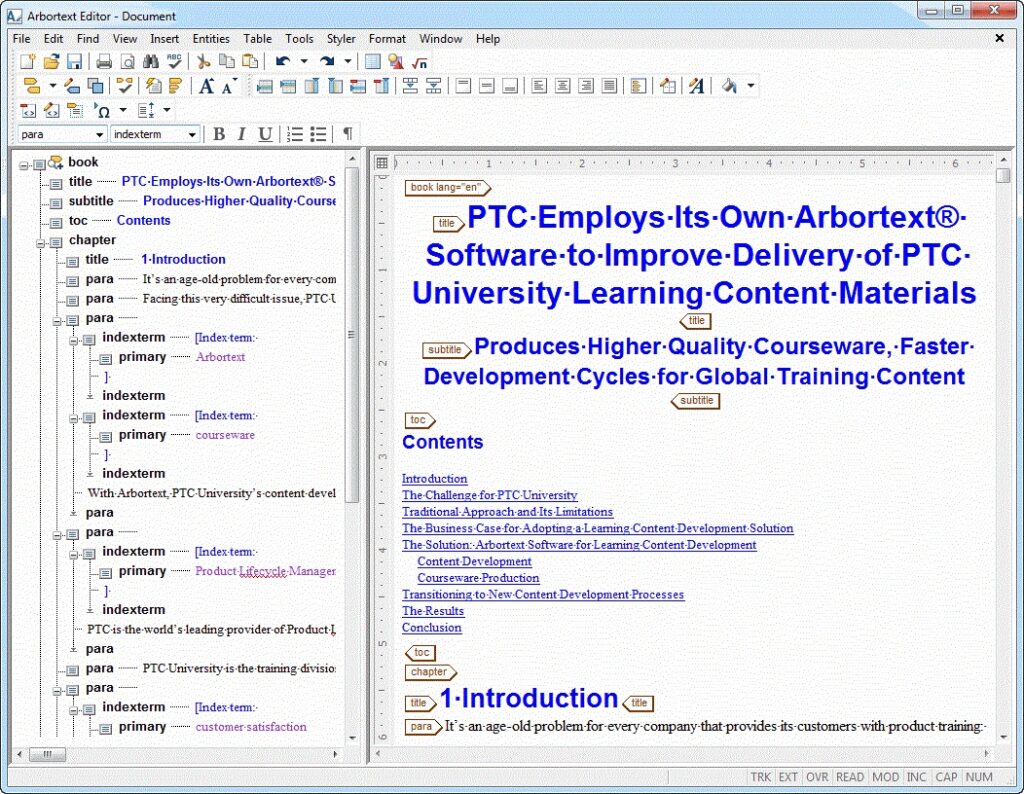Click the ruler corner table icon
1024x794 pixels.
[x=382, y=163]
